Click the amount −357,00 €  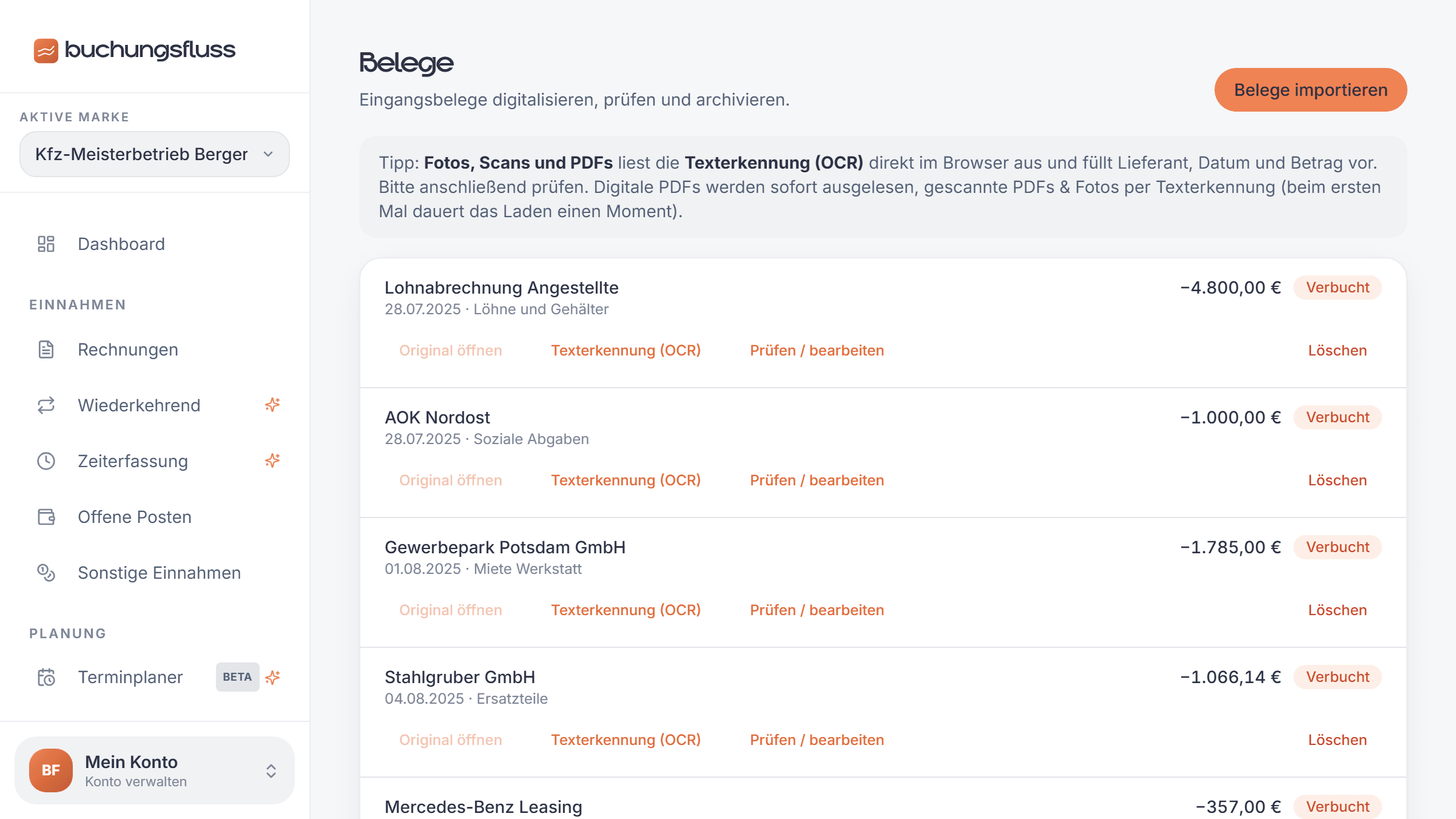coord(1238,807)
